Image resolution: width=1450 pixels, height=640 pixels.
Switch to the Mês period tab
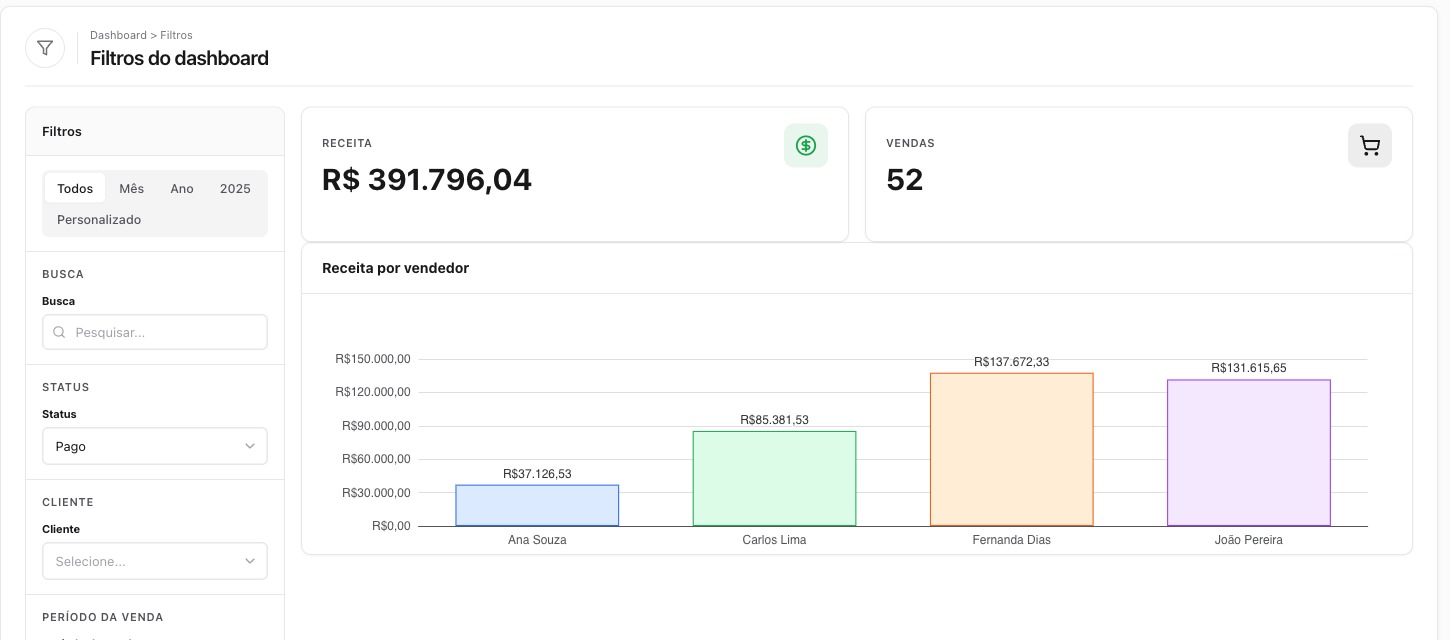click(x=132, y=188)
